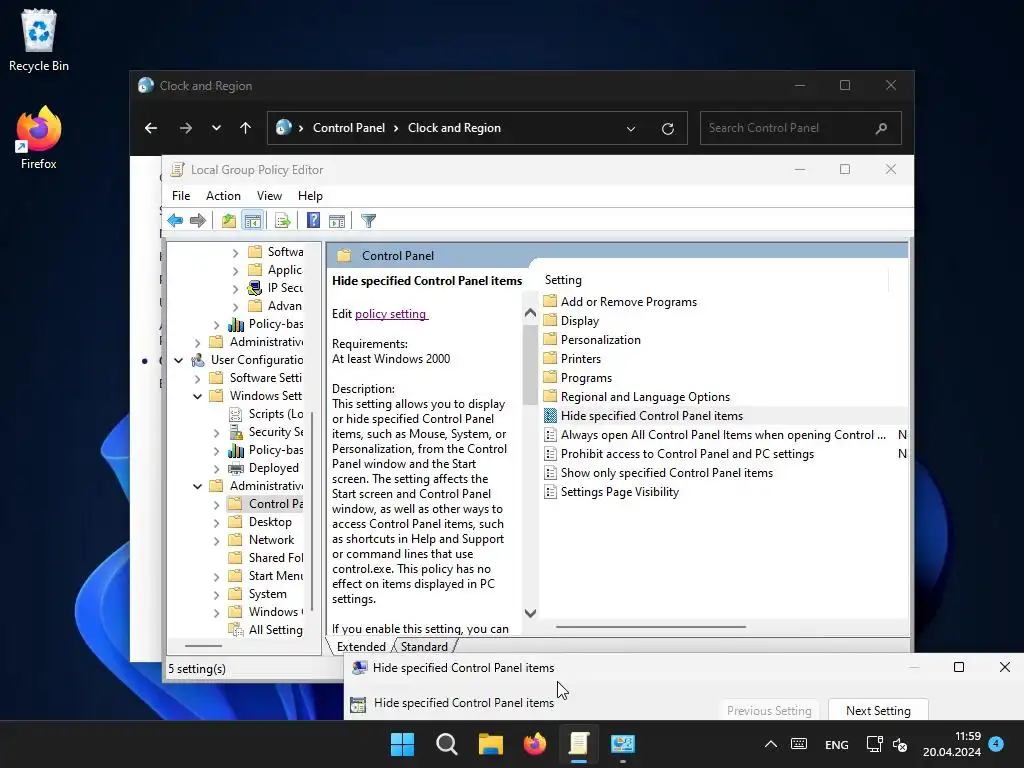Open the Add or Remove Programs folder
The width and height of the screenshot is (1024, 768).
pos(628,302)
